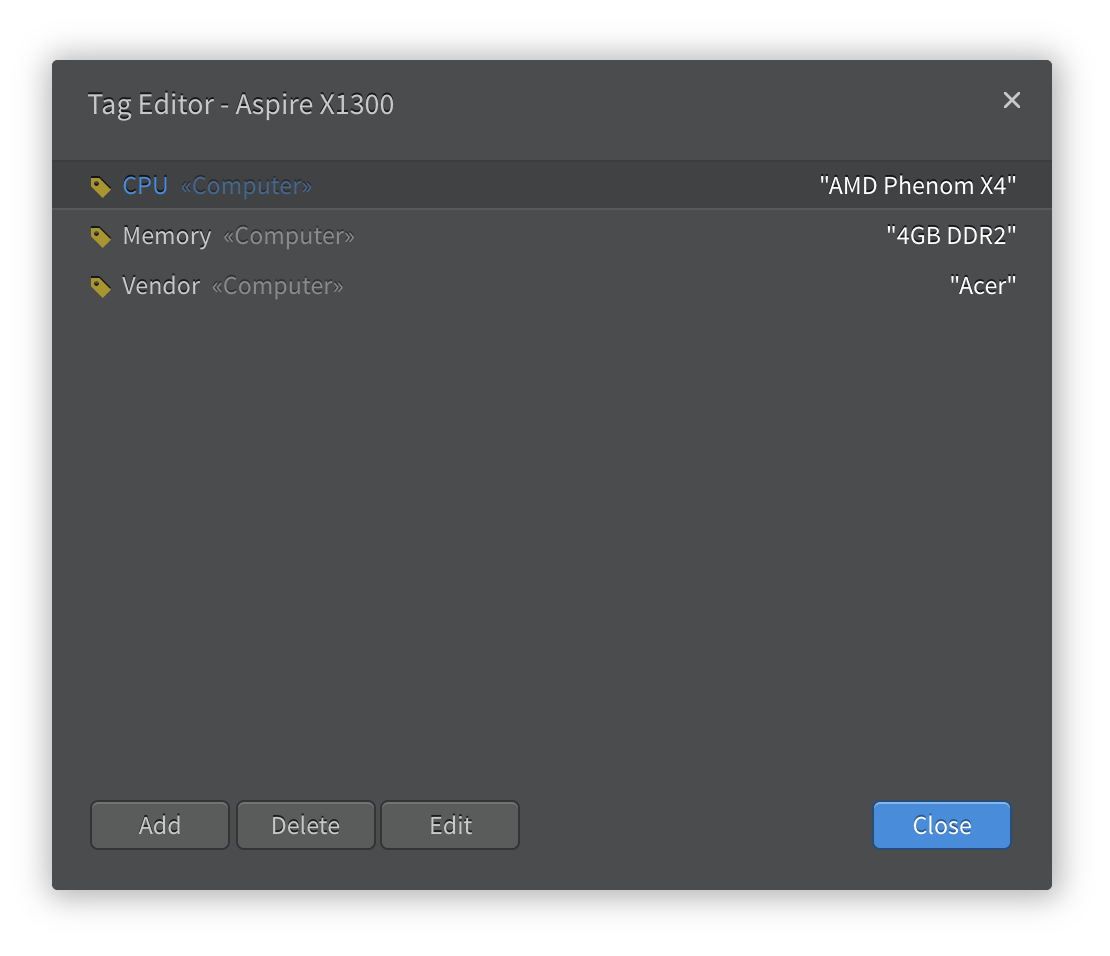The height and width of the screenshot is (956, 1110).
Task: Click the "AMD Phenom X4" value
Action: coord(917,186)
